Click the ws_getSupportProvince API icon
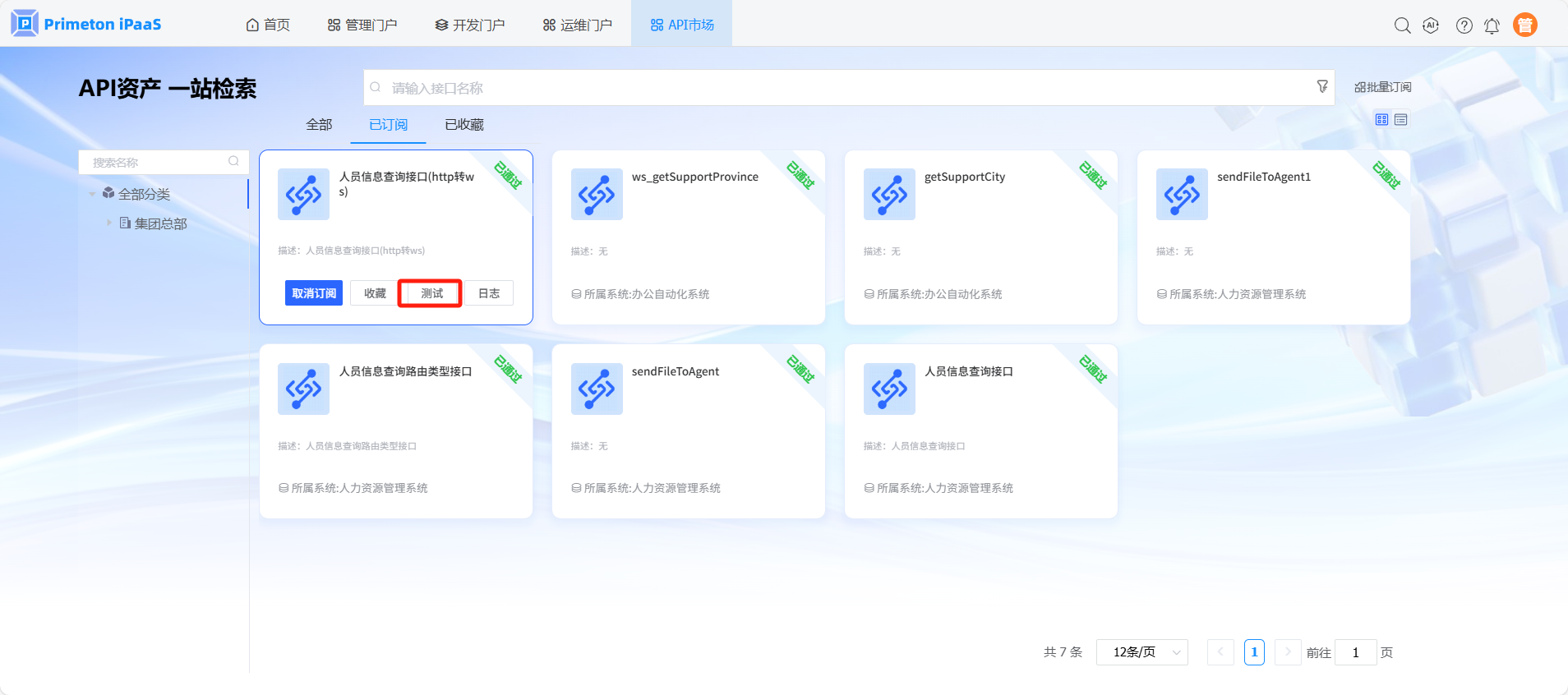This screenshot has height=695, width=1568. (597, 195)
